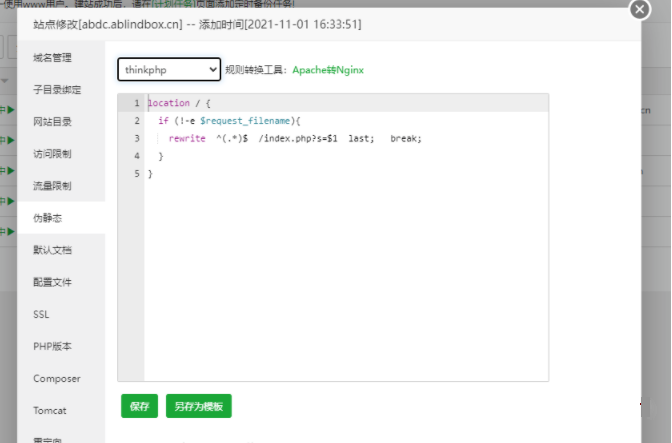Select the 网站目录 tab
The image size is (672, 443).
52,122
